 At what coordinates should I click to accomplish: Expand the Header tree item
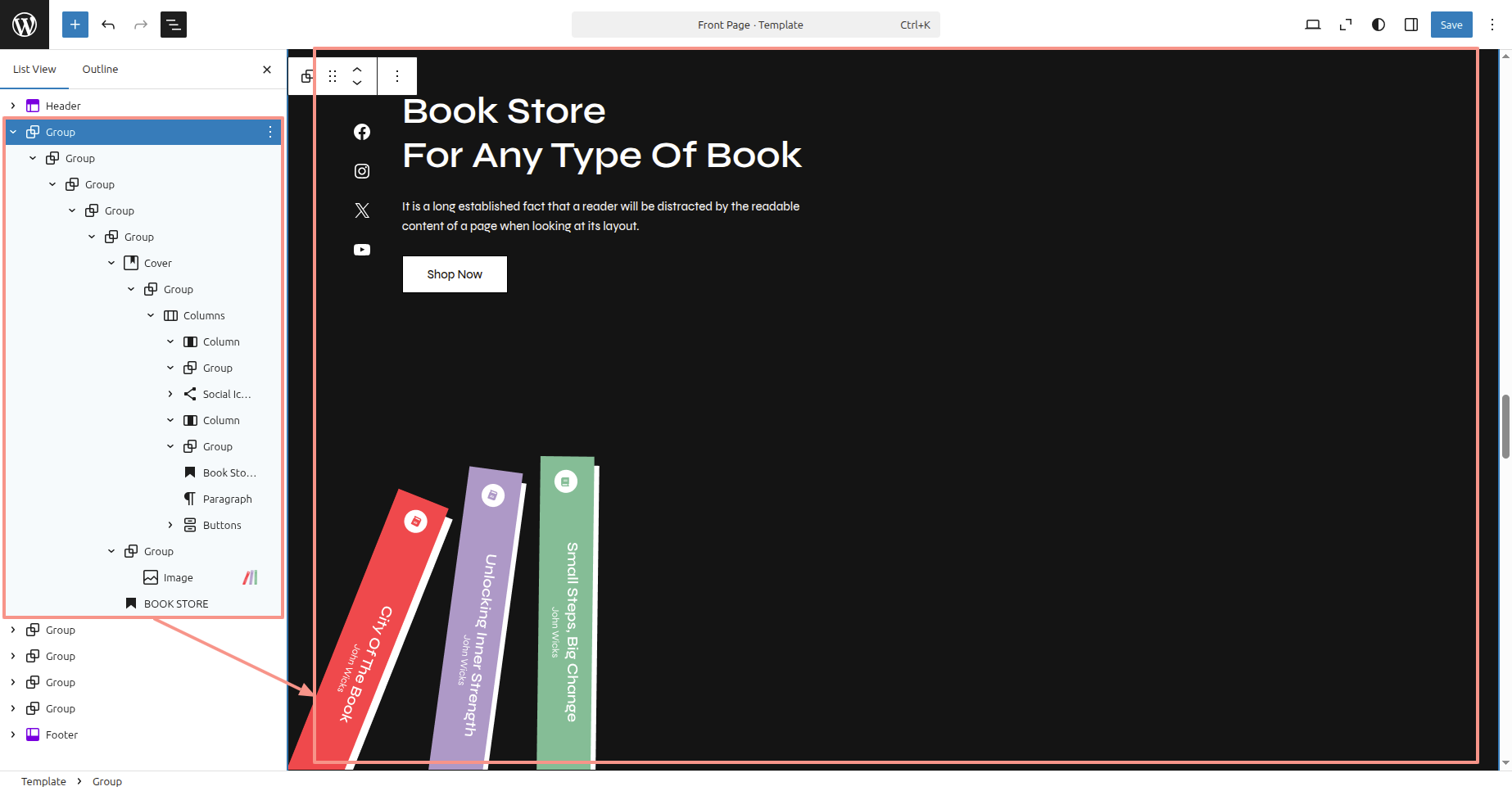coord(13,106)
